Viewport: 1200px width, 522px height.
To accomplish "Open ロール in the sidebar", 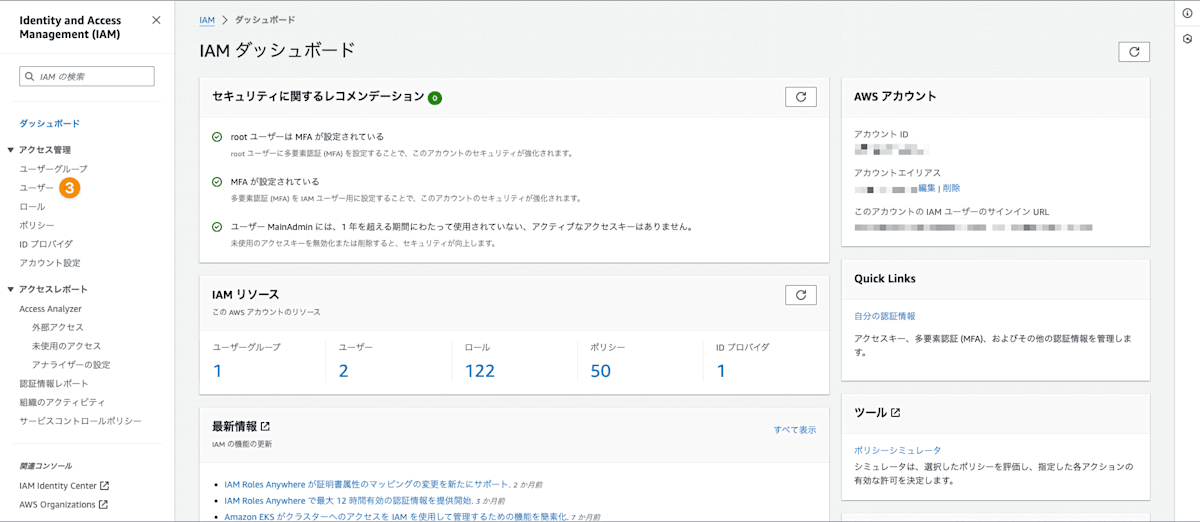I will [32, 206].
